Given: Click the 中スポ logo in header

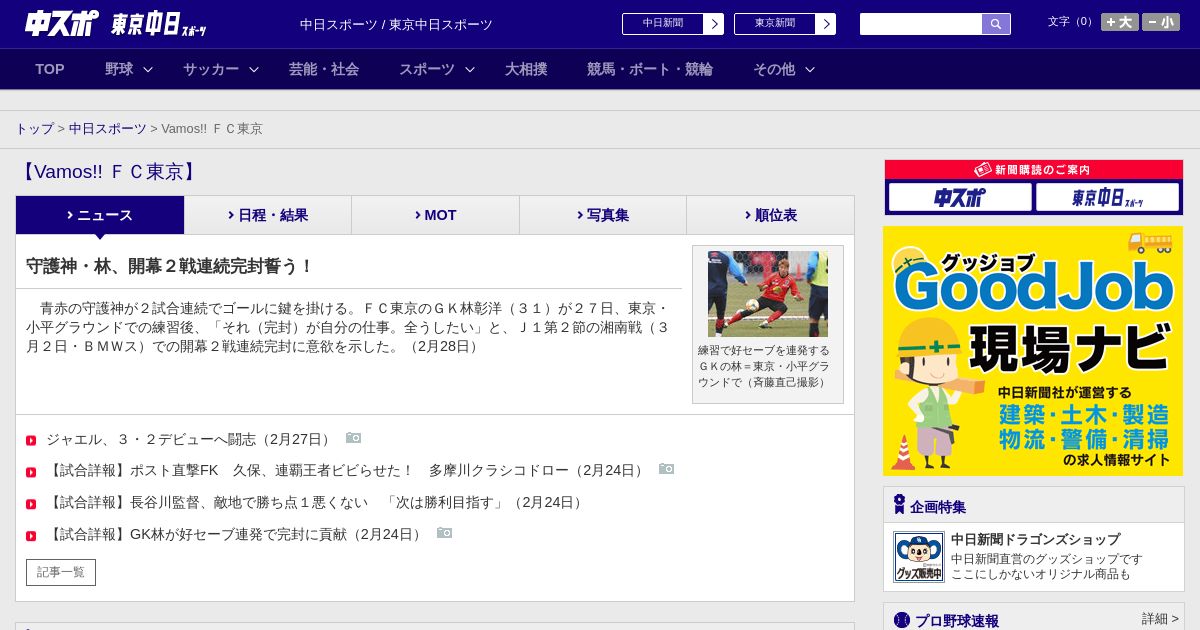Looking at the screenshot, I should click(61, 23).
